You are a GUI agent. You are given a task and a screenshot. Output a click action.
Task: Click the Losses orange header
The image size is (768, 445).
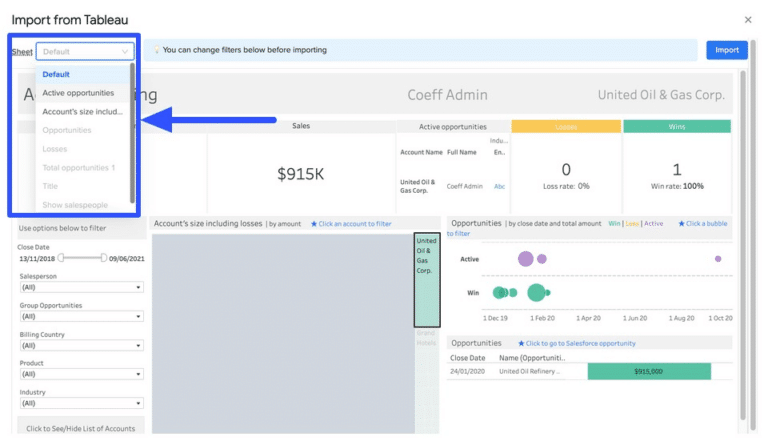(x=566, y=126)
